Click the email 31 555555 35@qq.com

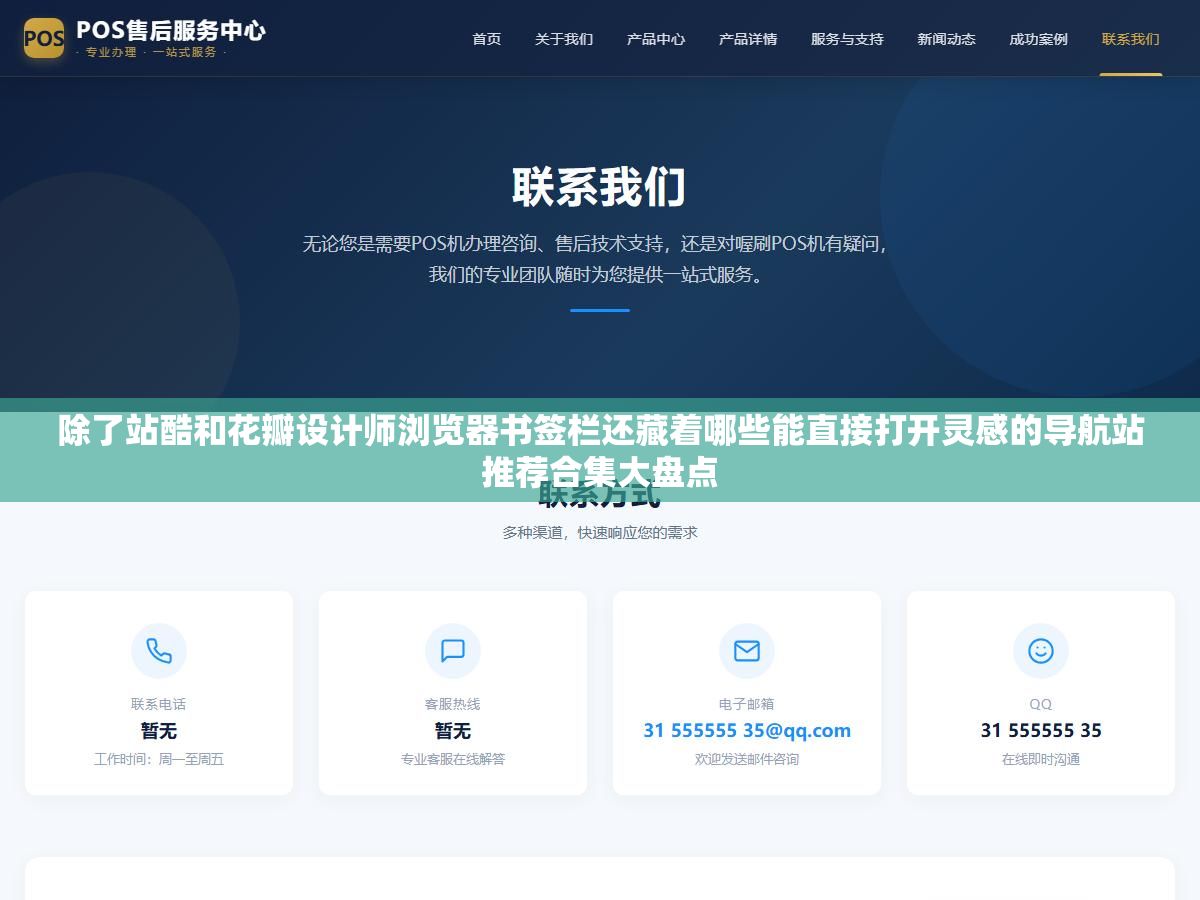pos(747,731)
